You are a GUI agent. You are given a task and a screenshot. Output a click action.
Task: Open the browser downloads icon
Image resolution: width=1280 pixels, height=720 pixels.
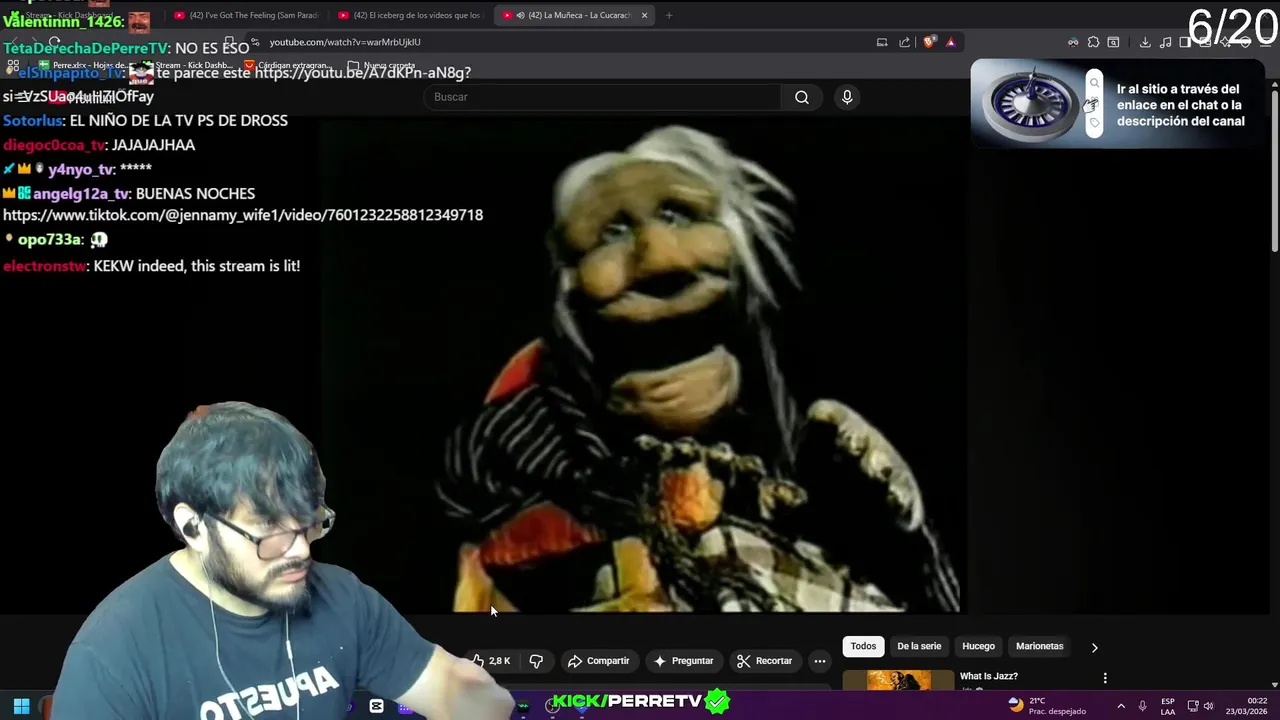(x=1145, y=42)
